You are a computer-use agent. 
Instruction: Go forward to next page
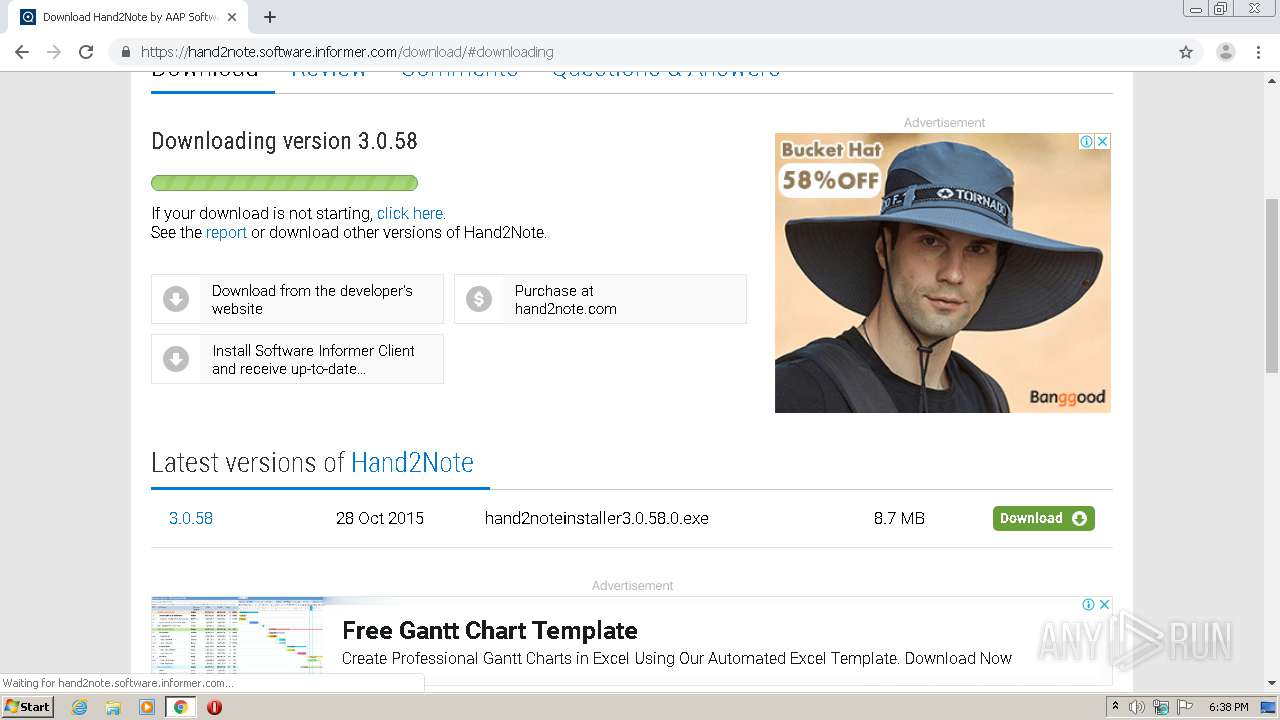click(54, 52)
